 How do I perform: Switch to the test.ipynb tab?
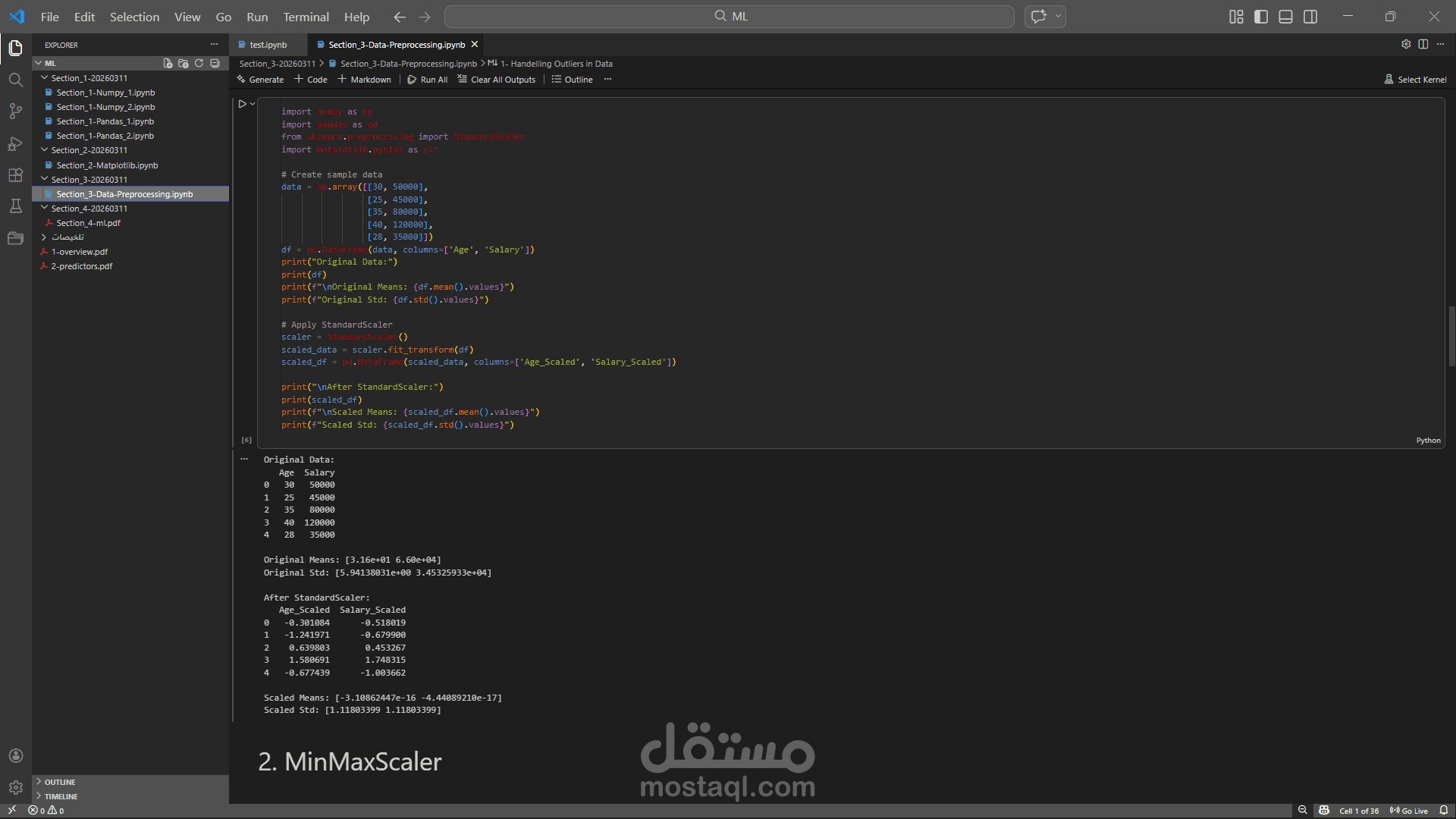(x=268, y=45)
